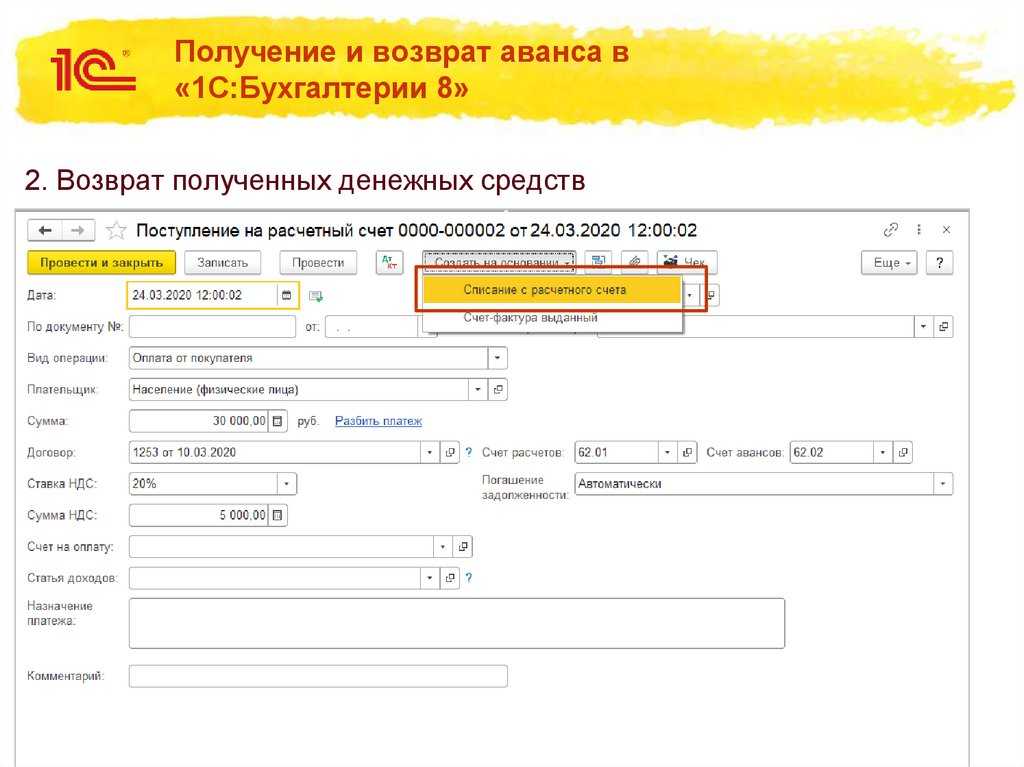
Task: Click Провести и закрыть button
Action: click(101, 263)
